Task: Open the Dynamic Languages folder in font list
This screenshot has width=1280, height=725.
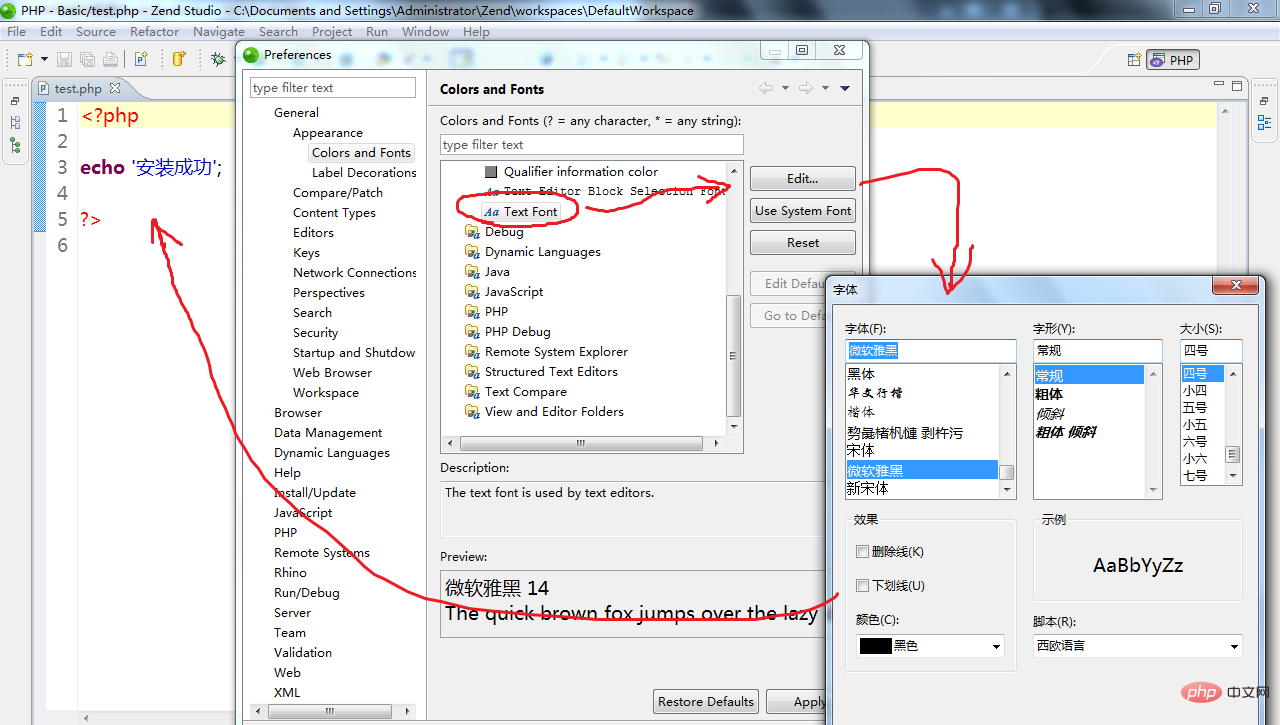Action: click(x=534, y=252)
